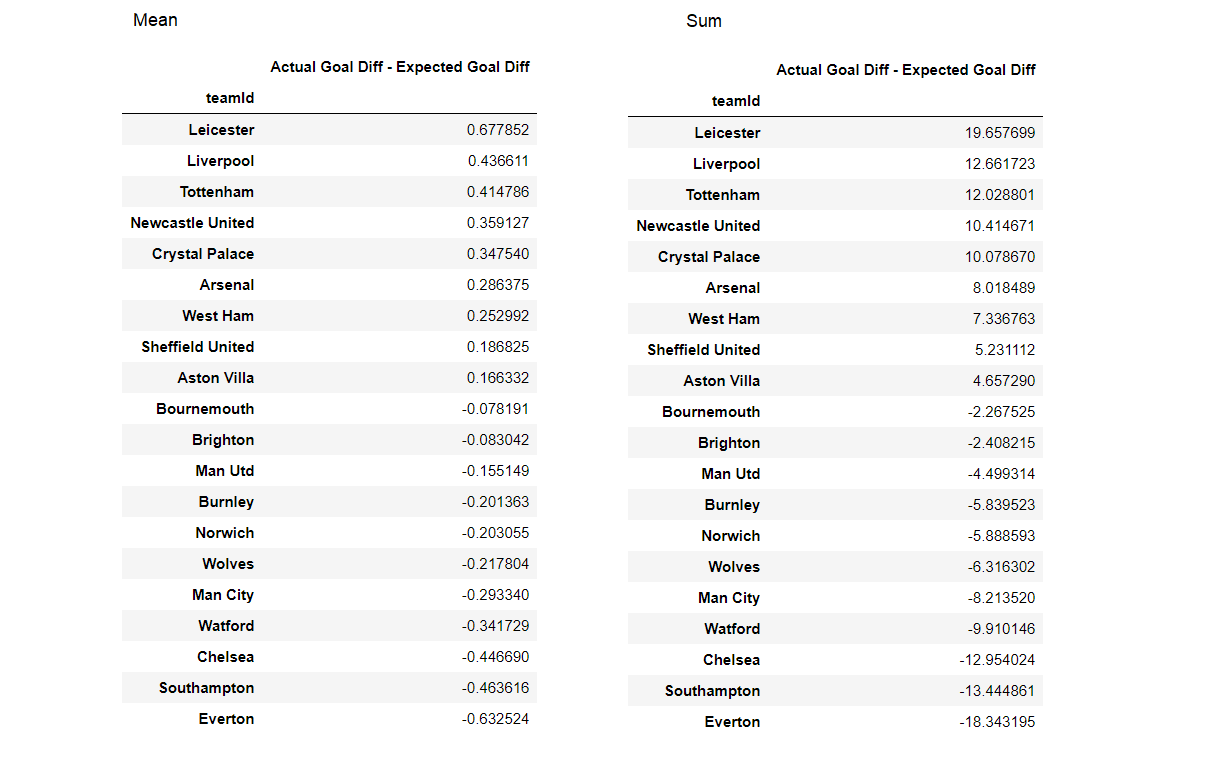Image resolution: width=1212 pixels, height=764 pixels.
Task: Select Man City's mean value -0.293340
Action: click(495, 595)
